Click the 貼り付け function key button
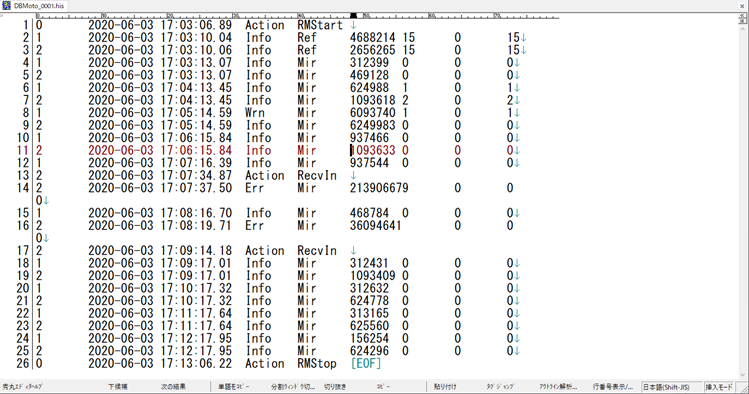 pos(445,387)
